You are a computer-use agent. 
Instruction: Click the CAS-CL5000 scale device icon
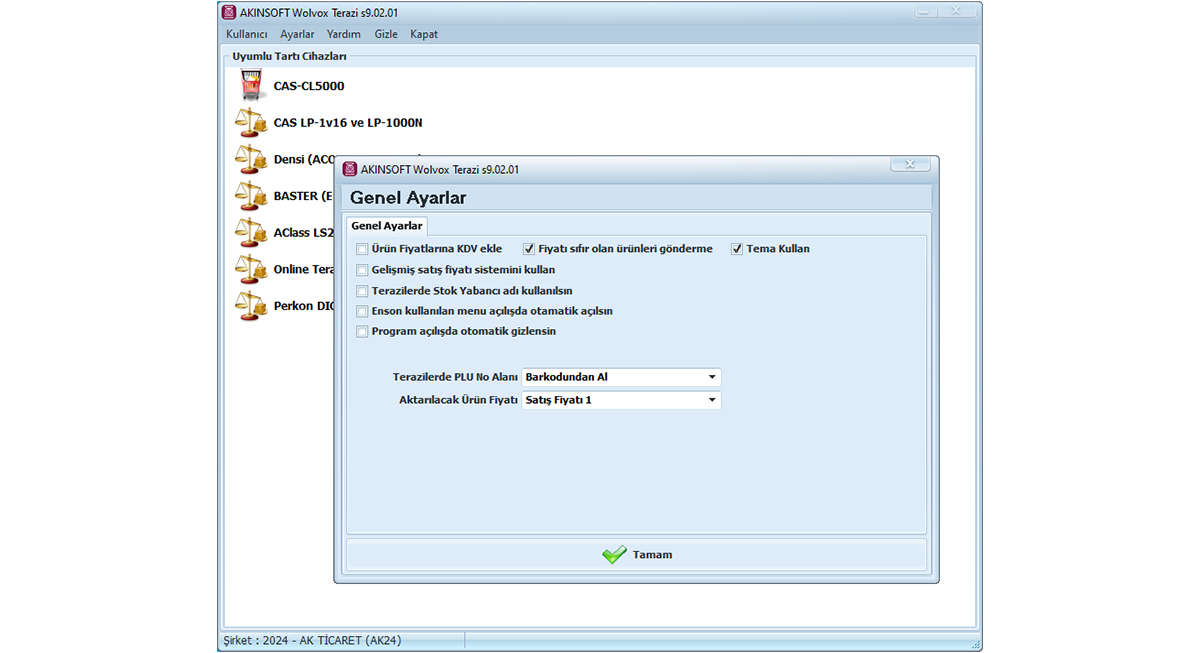(250, 86)
